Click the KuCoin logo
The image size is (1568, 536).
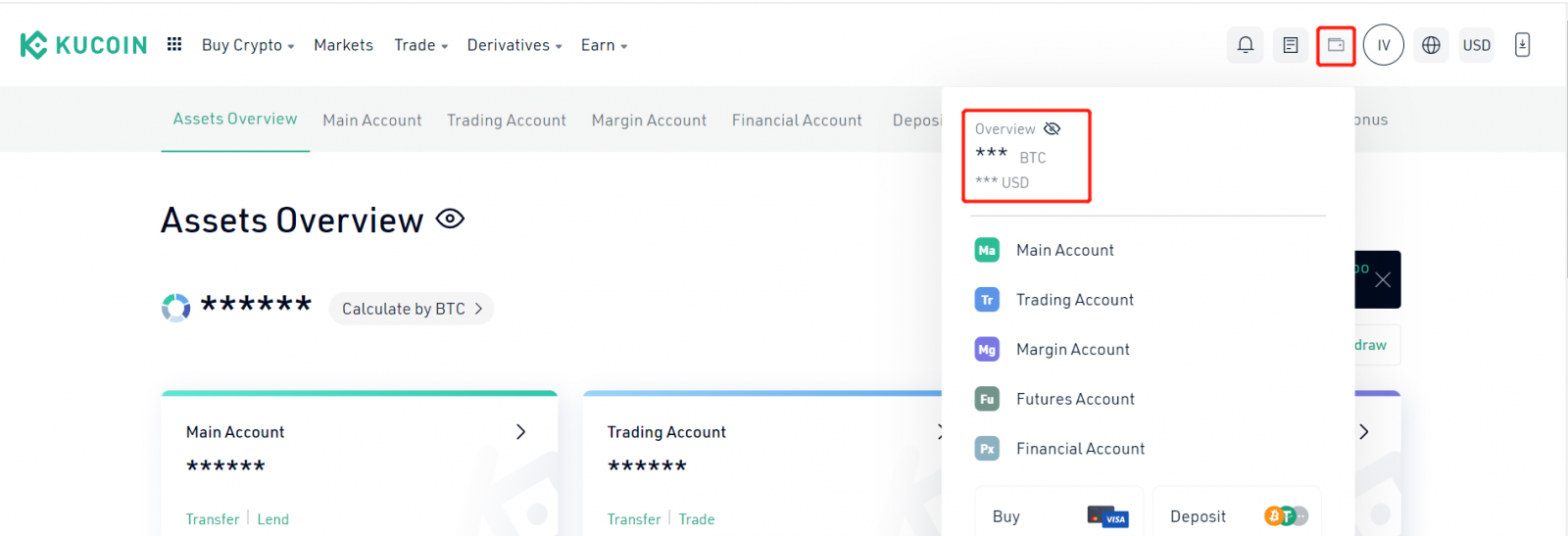(83, 45)
